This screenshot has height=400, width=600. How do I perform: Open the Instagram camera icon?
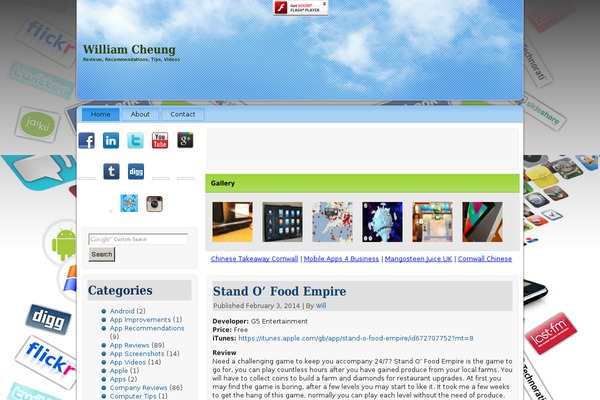tap(155, 204)
